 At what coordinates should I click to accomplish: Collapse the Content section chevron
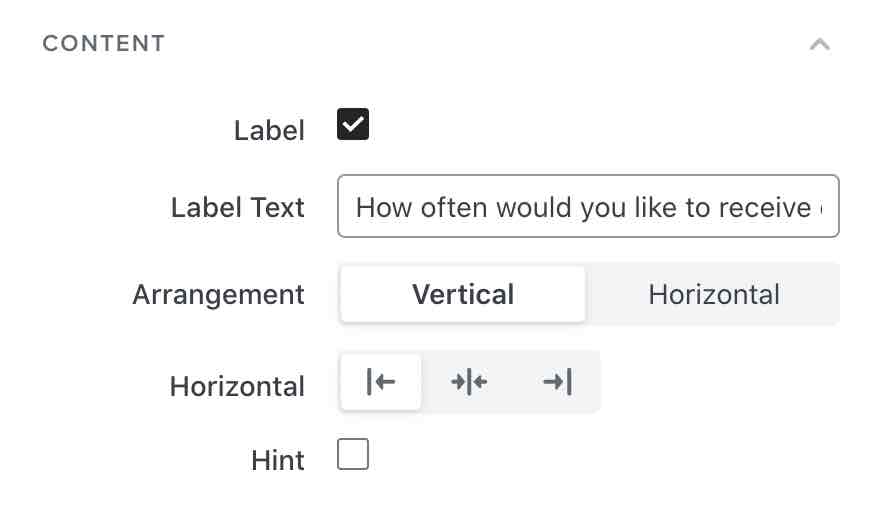point(820,44)
